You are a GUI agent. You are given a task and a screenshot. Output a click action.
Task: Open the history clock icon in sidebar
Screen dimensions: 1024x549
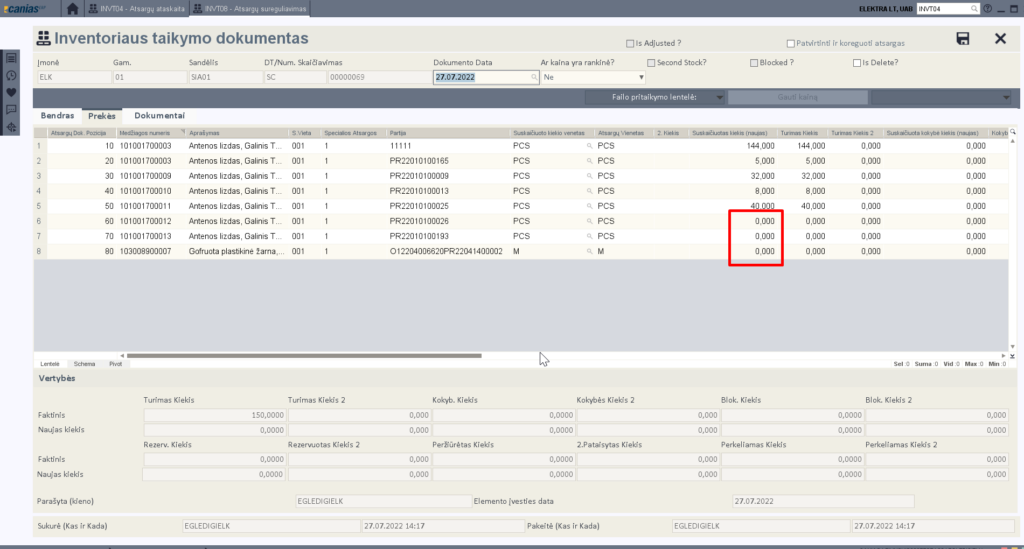point(11,75)
